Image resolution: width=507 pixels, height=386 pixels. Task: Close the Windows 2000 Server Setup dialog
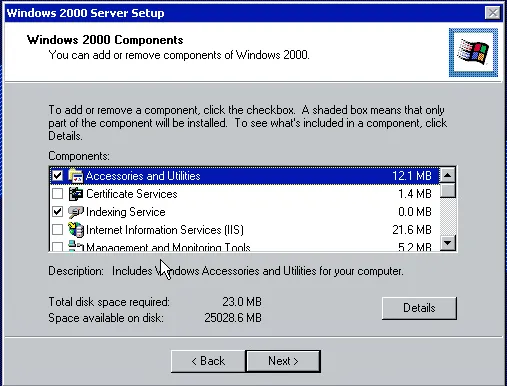[x=493, y=13]
